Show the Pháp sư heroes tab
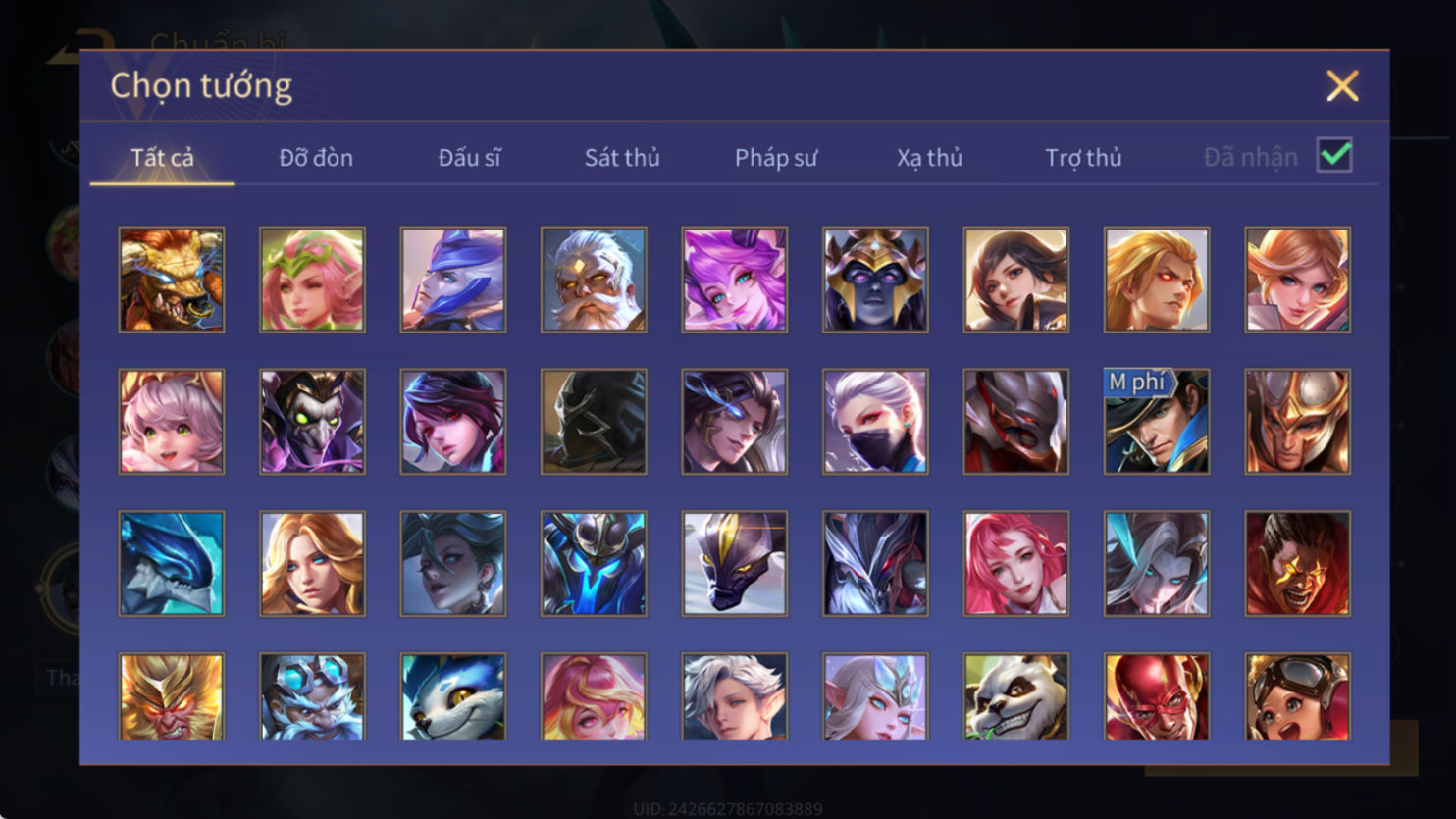The width and height of the screenshot is (1456, 819). point(776,158)
